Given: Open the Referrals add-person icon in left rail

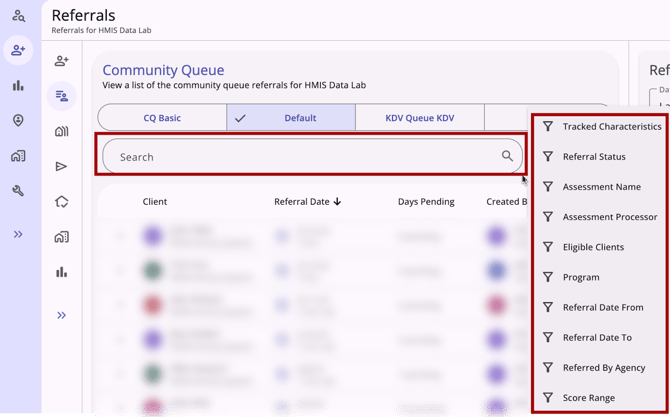Looking at the screenshot, I should pyautogui.click(x=18, y=51).
